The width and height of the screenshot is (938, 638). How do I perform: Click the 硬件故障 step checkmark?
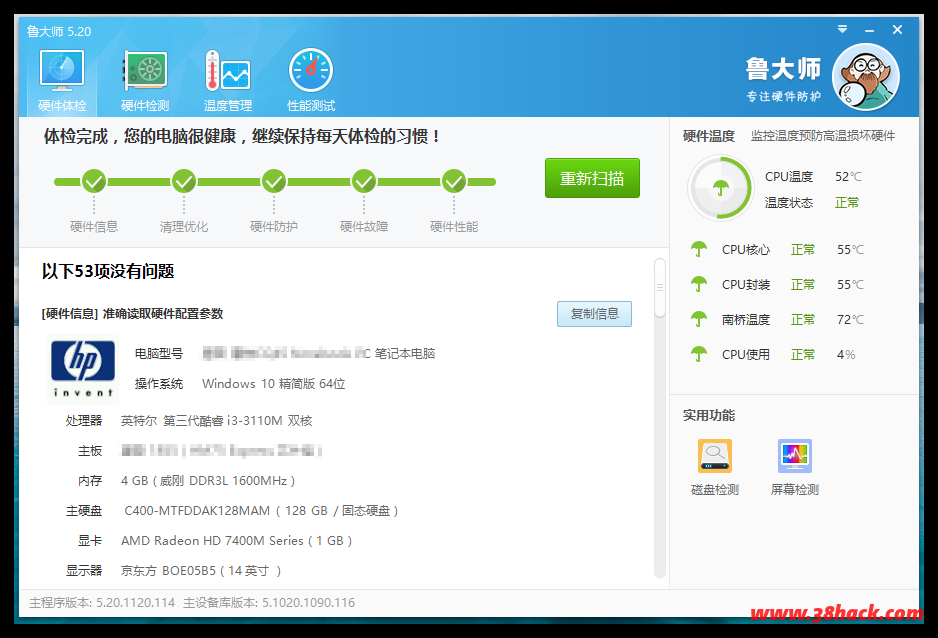pos(364,181)
